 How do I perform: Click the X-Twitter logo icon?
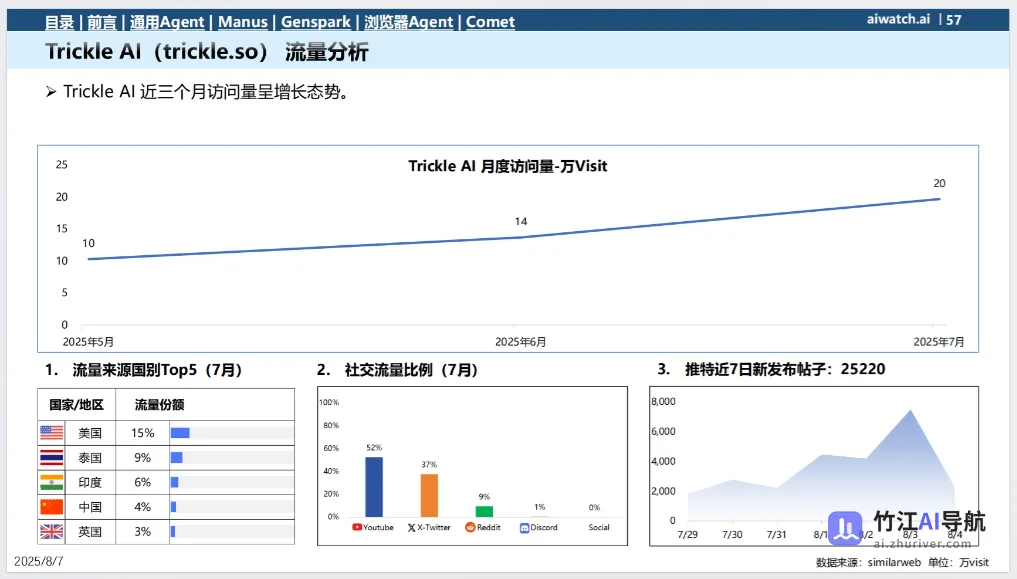tap(411, 528)
